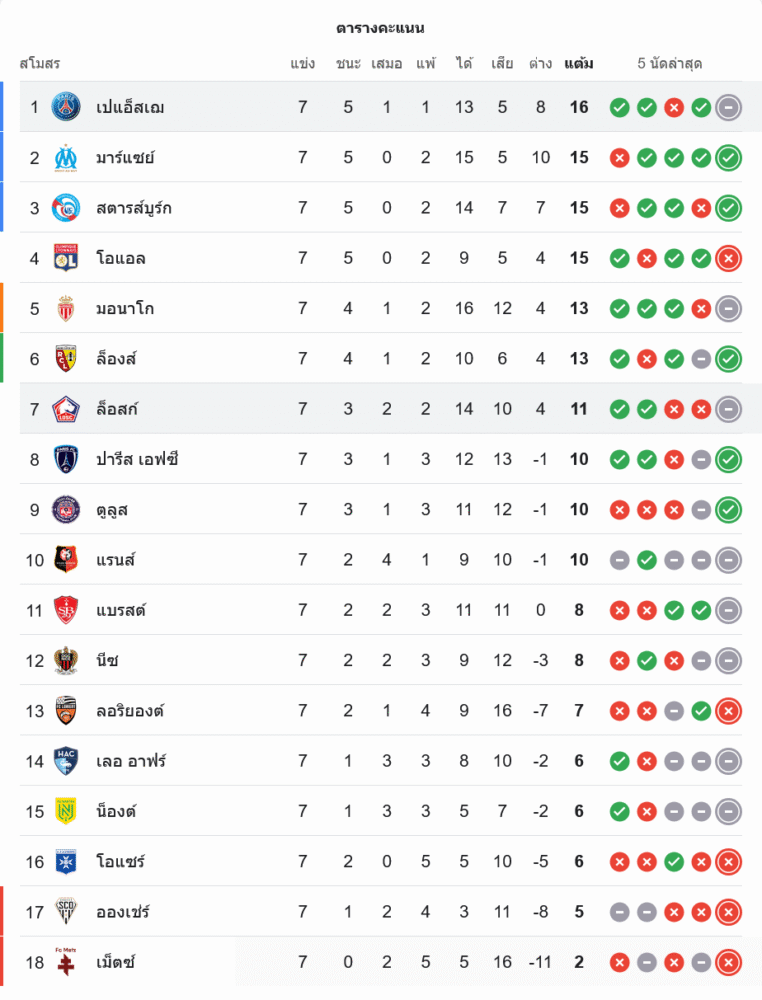This screenshot has height=1000, width=762.
Task: Click Marseille's latest match win indicator
Action: point(729,158)
